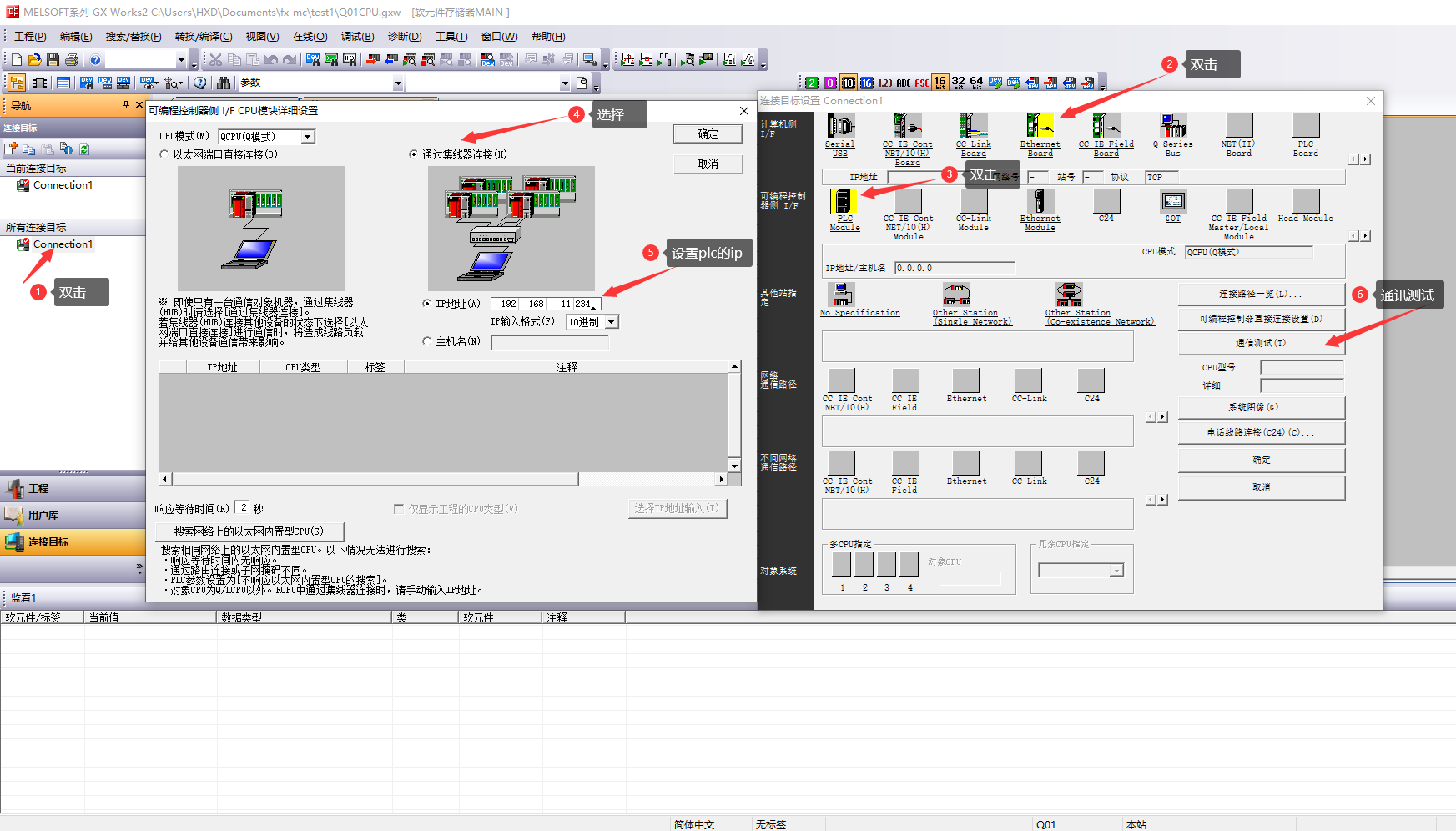Click the search Ethernet built-in CPU button
1456x831 pixels.
[x=249, y=531]
